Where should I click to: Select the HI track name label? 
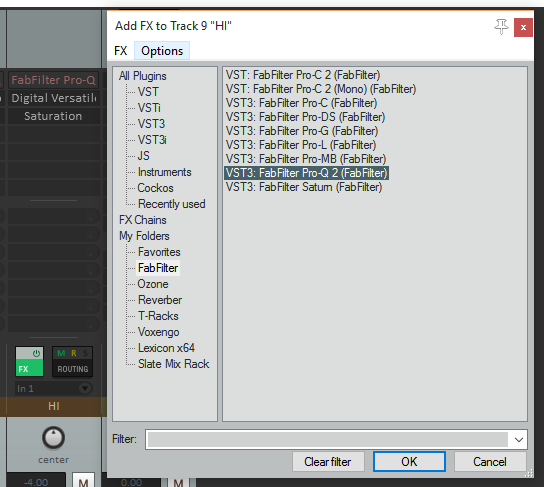[x=53, y=406]
